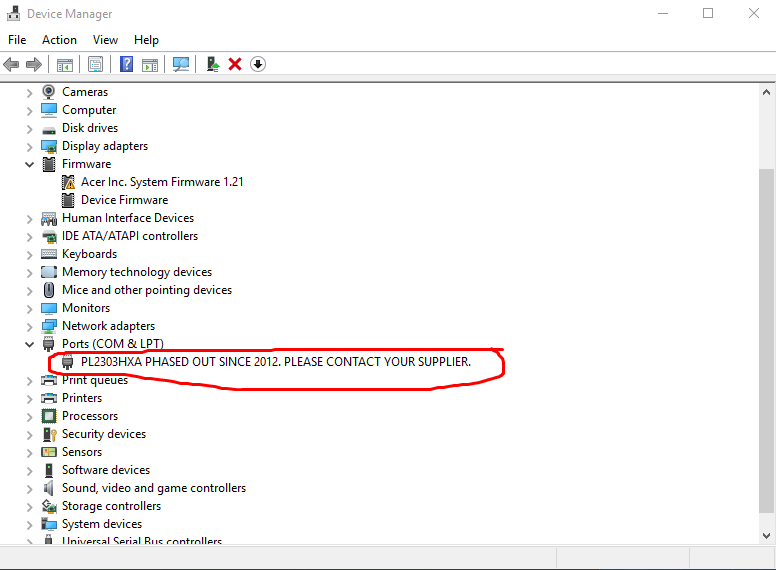Click the Update device driver icon
The image size is (776, 570).
[213, 64]
